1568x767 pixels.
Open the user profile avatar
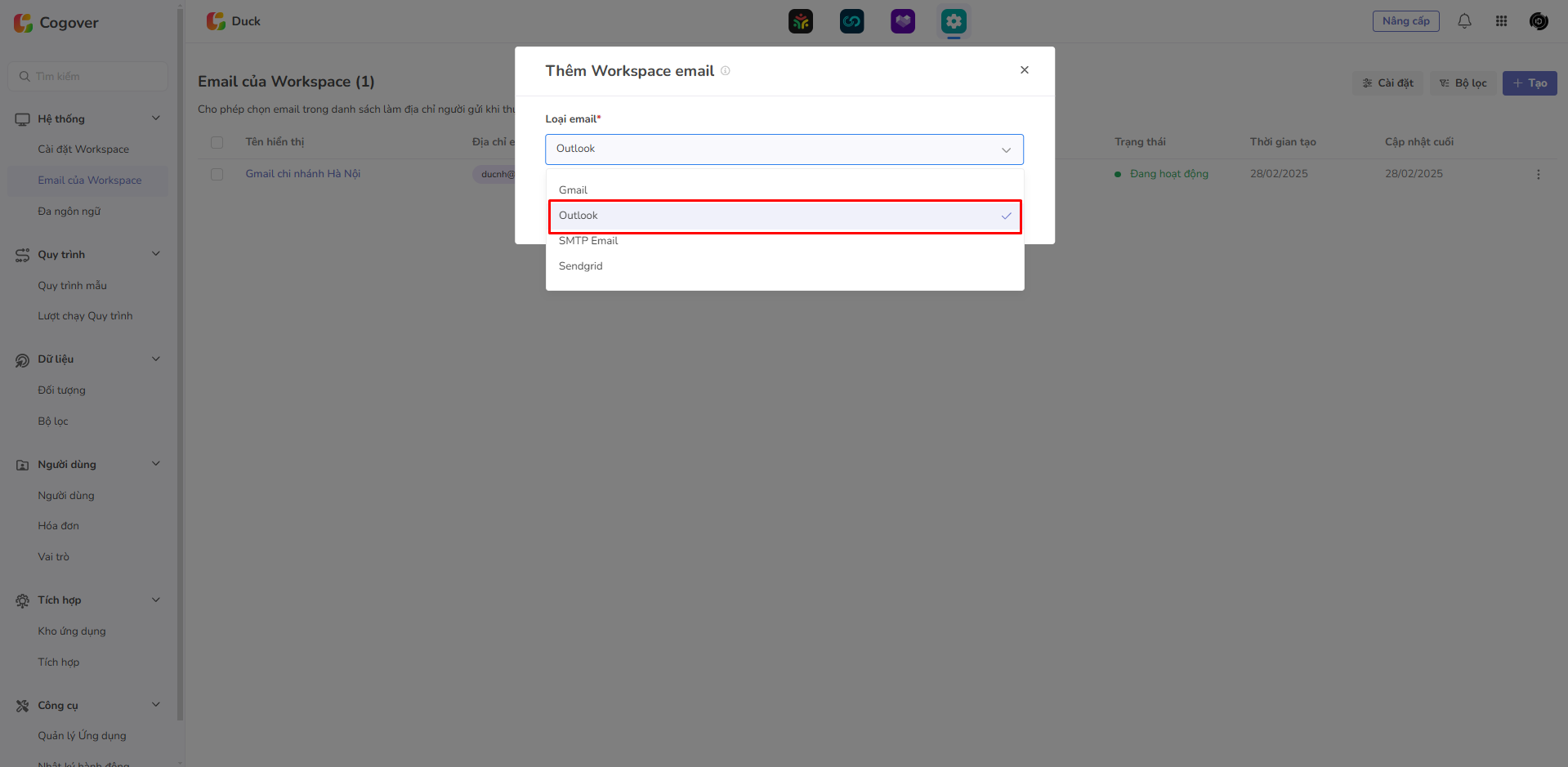(x=1539, y=21)
